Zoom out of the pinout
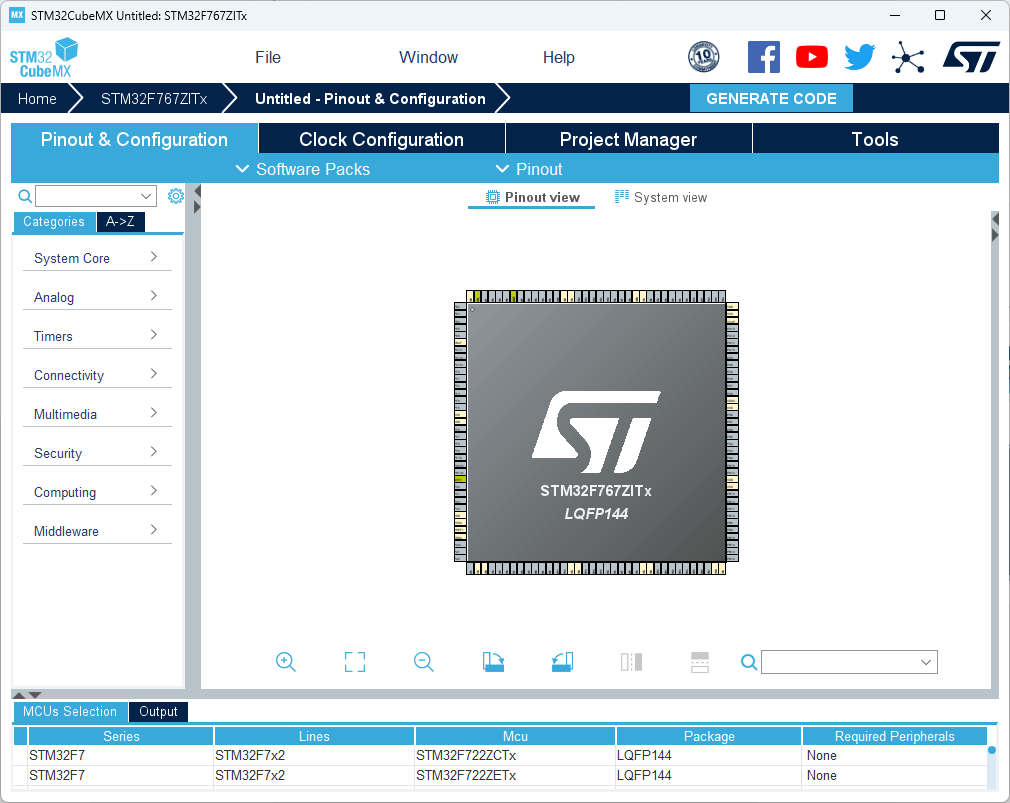 coord(424,662)
